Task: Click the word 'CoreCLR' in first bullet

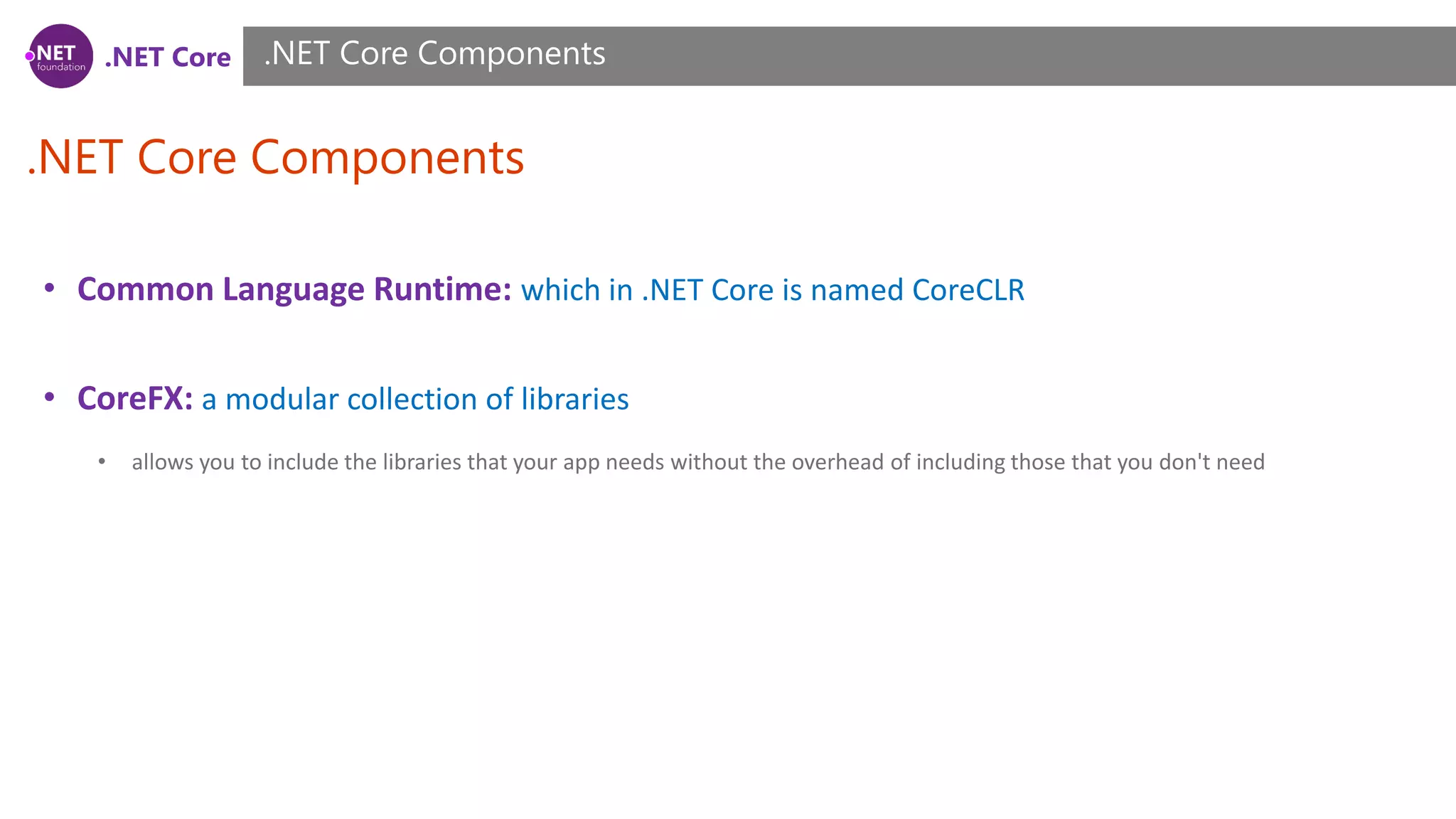Action: point(968,290)
